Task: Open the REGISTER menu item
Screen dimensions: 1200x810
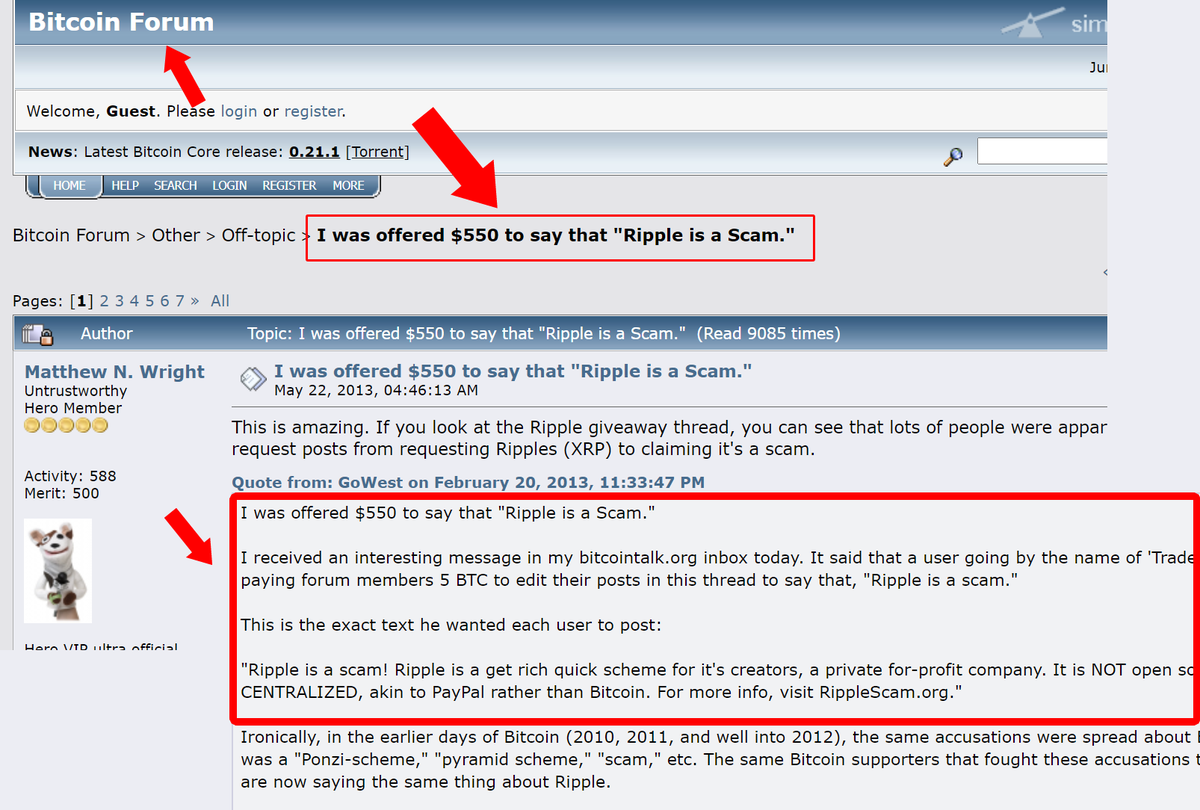Action: pos(289,186)
